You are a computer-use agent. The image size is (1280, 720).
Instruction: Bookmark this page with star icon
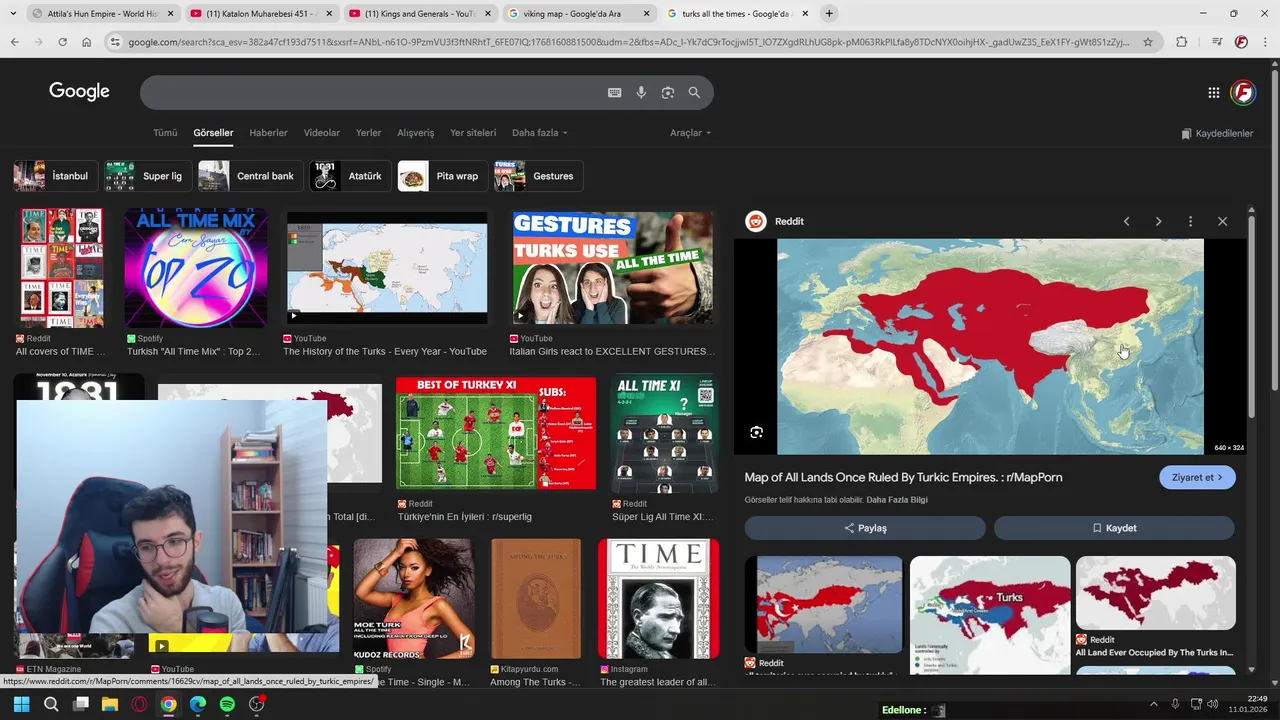coord(1148,42)
